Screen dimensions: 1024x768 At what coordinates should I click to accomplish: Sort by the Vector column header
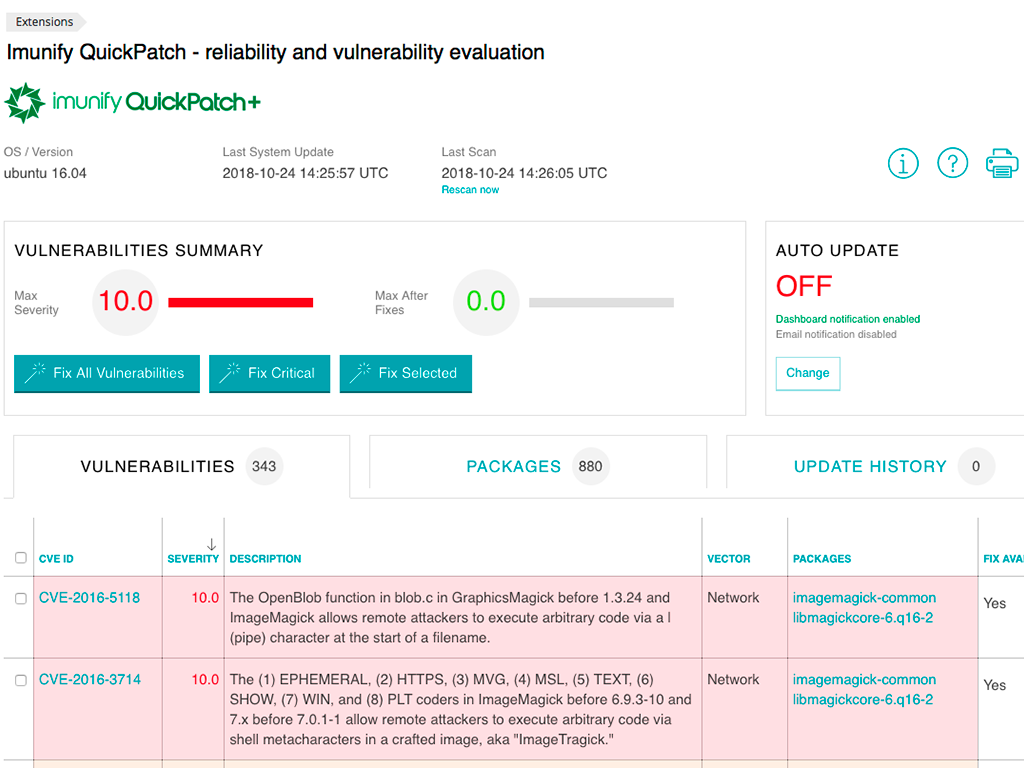(729, 559)
